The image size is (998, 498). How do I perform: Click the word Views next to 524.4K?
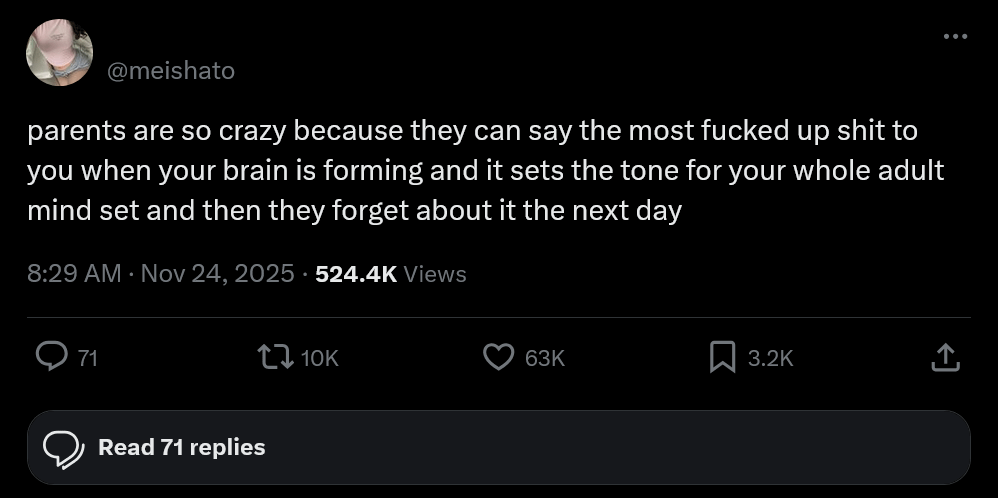coord(435,273)
